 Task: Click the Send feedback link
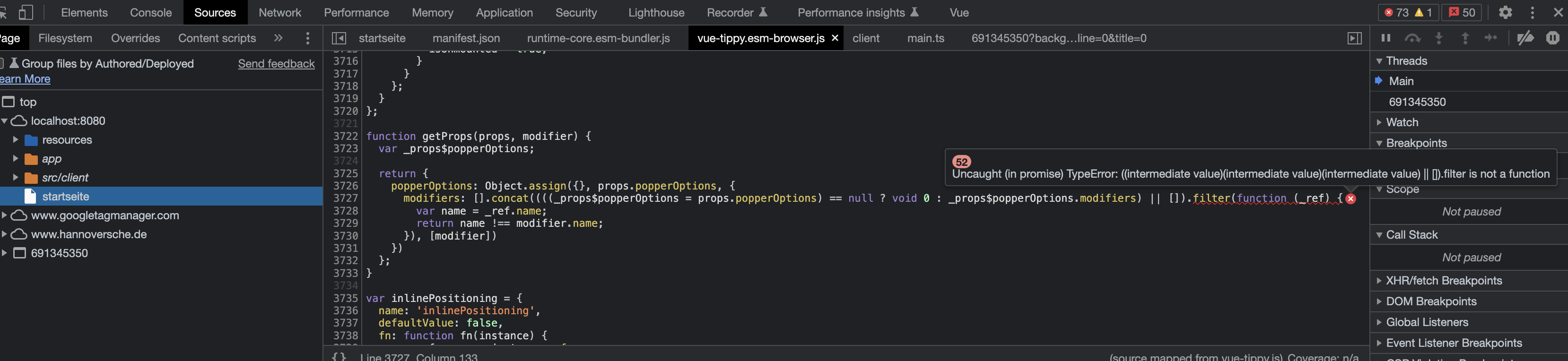pos(276,63)
